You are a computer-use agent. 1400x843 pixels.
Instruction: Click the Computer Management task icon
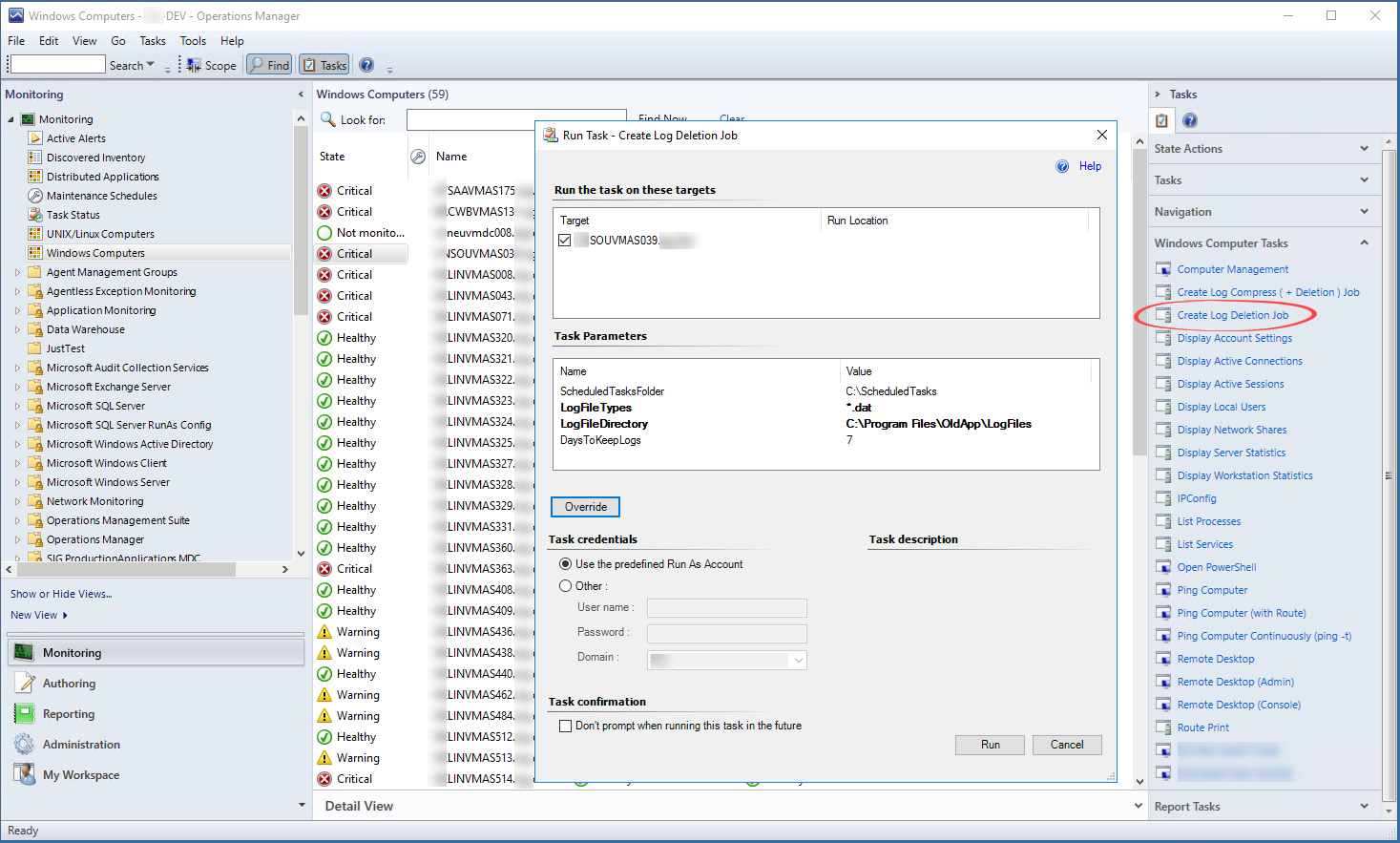tap(1163, 269)
